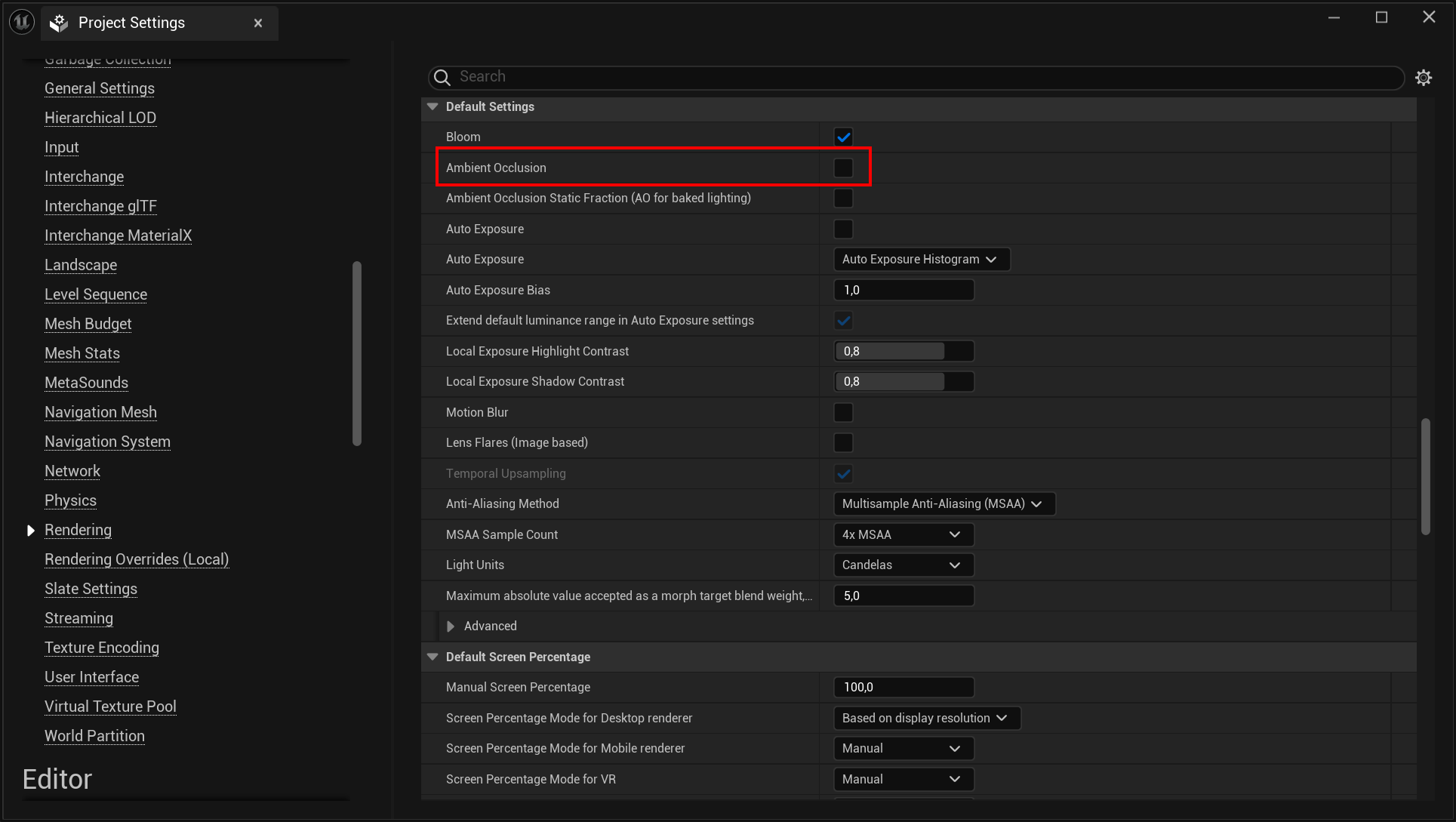The height and width of the screenshot is (822, 1456).
Task: Click the Unreal Engine logo icon
Action: (x=20, y=21)
